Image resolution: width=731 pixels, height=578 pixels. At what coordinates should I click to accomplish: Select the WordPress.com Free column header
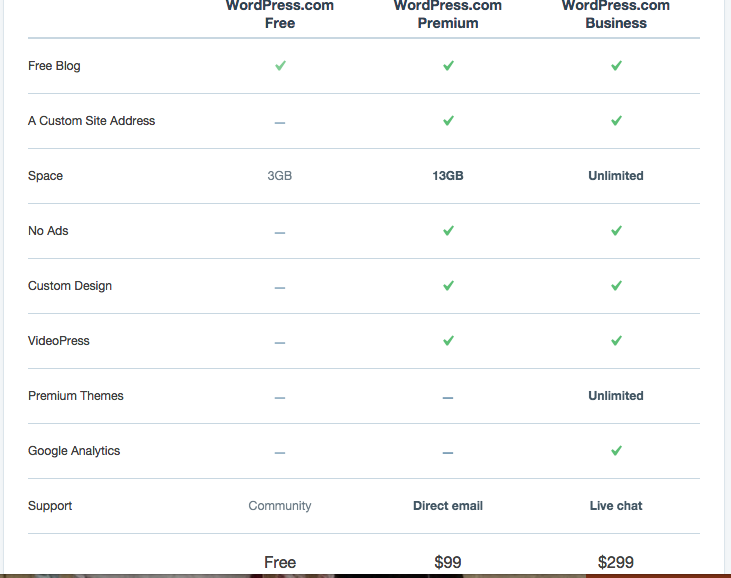(x=280, y=14)
